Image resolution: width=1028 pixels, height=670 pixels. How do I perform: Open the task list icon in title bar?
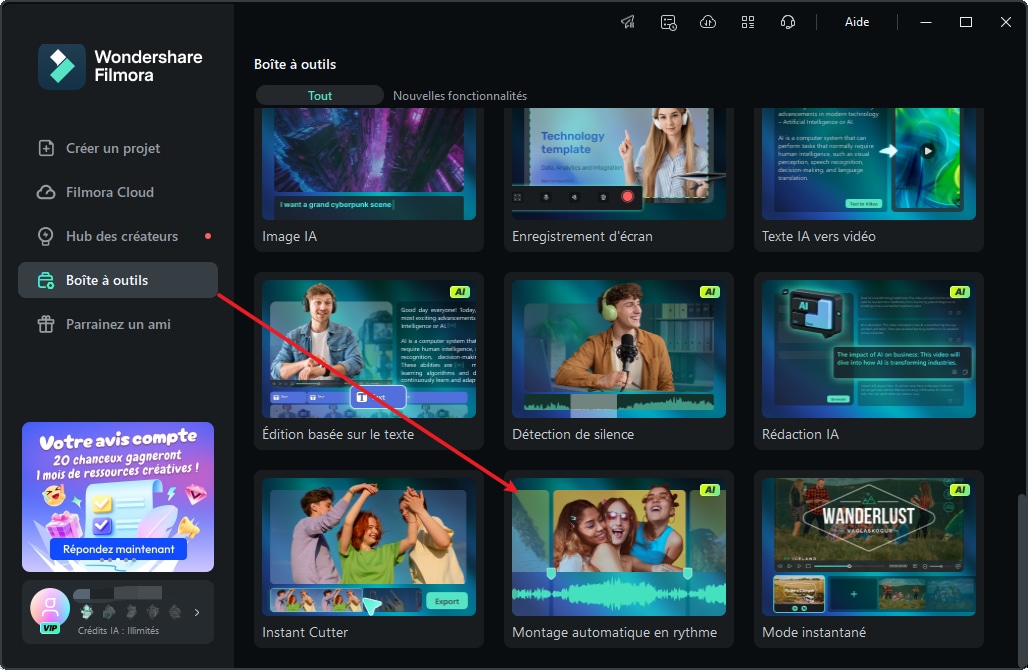(x=668, y=22)
